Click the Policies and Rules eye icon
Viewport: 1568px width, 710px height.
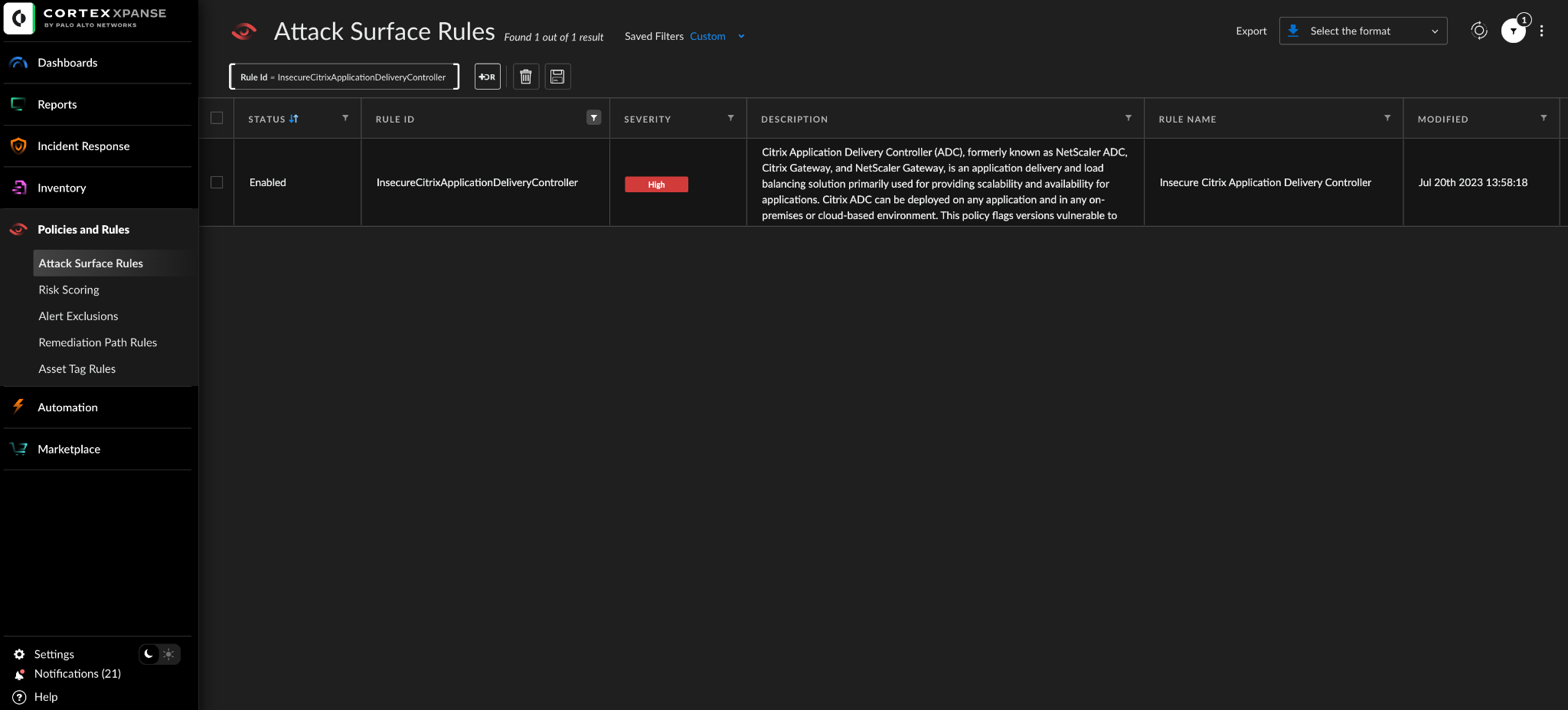(x=18, y=229)
